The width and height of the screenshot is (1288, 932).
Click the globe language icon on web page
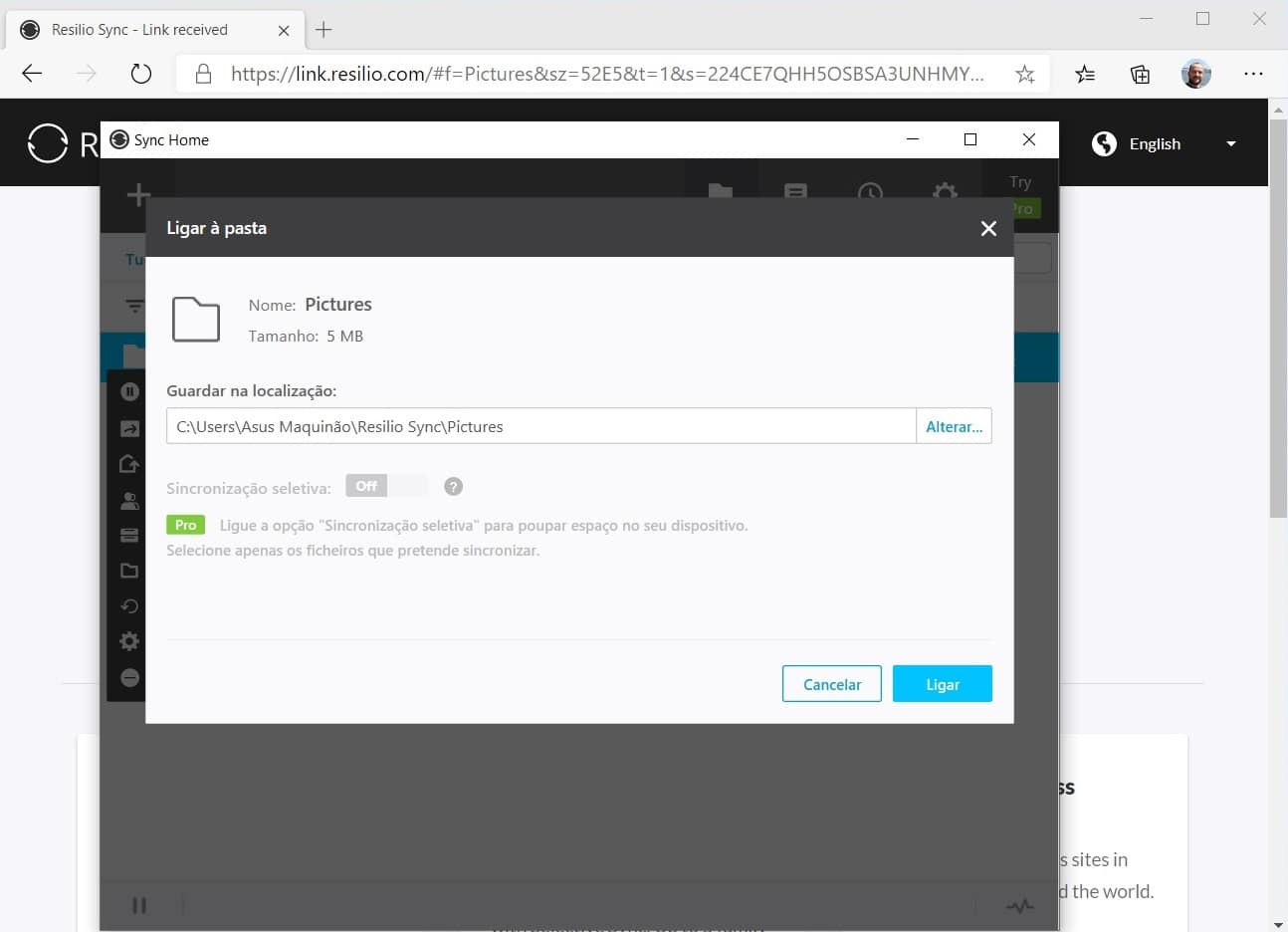1104,143
